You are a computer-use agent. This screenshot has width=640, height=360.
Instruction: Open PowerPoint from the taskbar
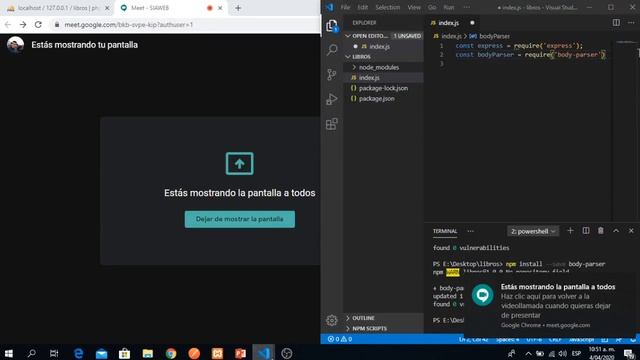pos(240,353)
